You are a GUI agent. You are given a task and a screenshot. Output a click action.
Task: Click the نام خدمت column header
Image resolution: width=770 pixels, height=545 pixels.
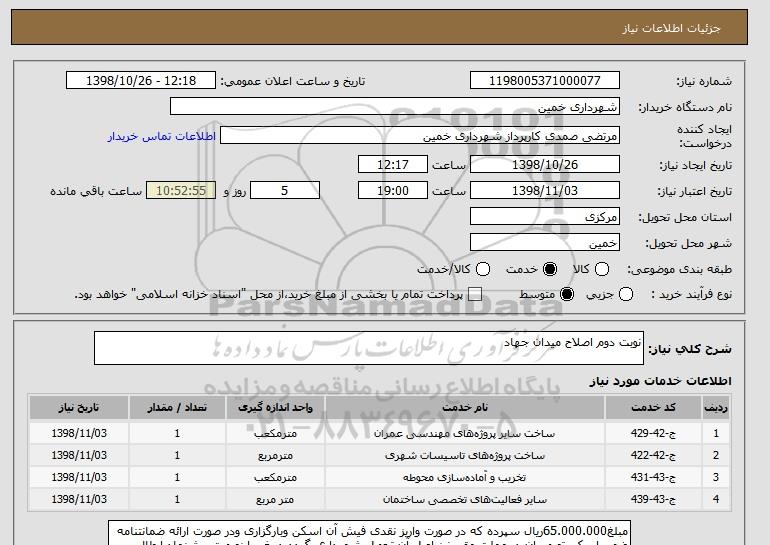click(465, 408)
